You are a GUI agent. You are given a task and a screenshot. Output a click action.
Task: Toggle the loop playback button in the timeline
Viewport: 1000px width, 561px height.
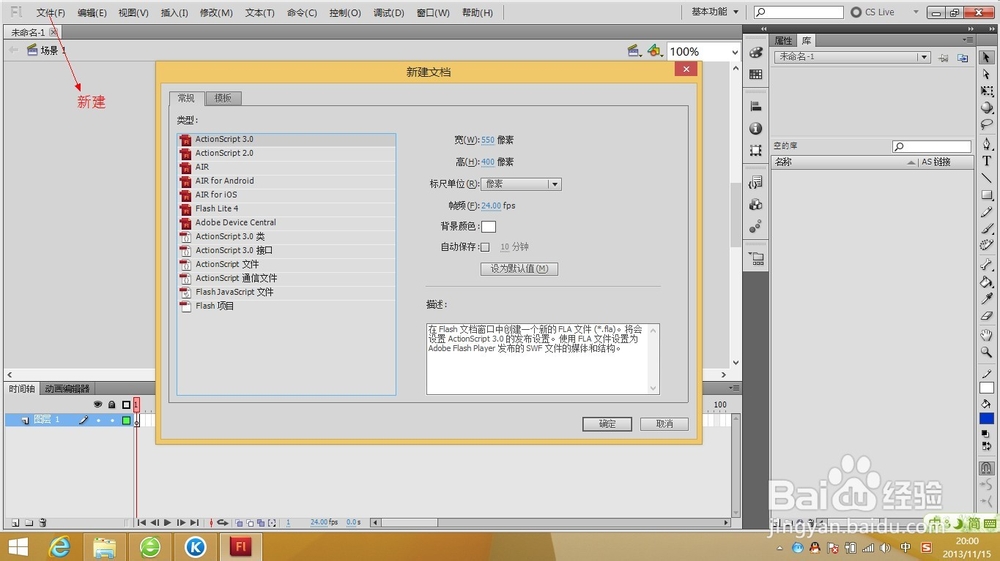click(223, 523)
